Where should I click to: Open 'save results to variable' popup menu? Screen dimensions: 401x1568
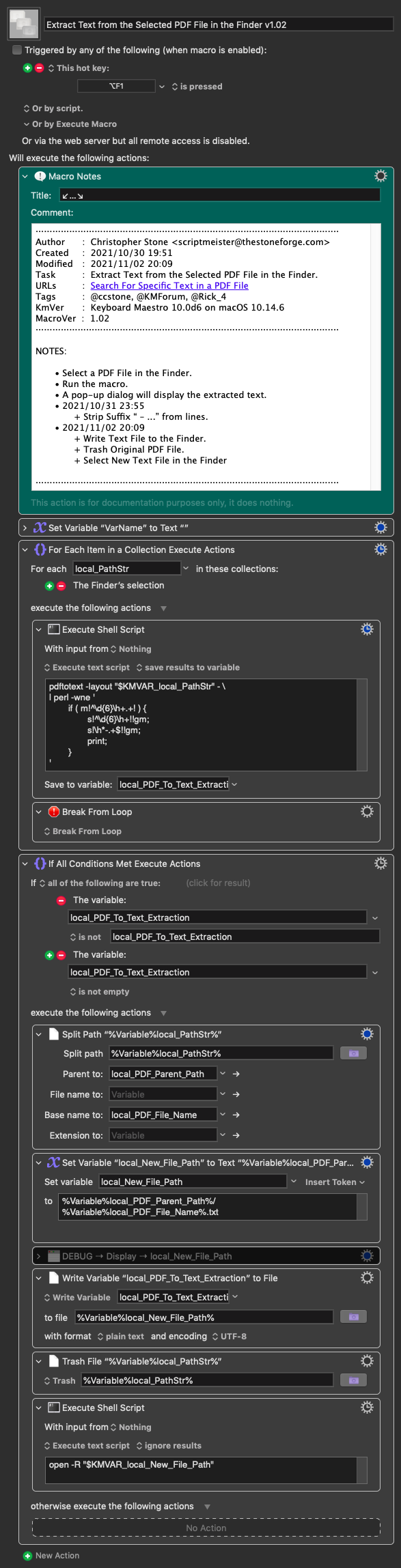click(x=188, y=668)
